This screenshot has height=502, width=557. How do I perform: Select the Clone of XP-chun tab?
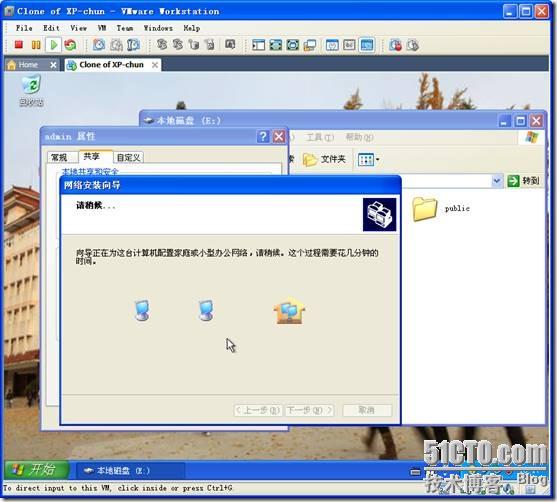[x=111, y=65]
